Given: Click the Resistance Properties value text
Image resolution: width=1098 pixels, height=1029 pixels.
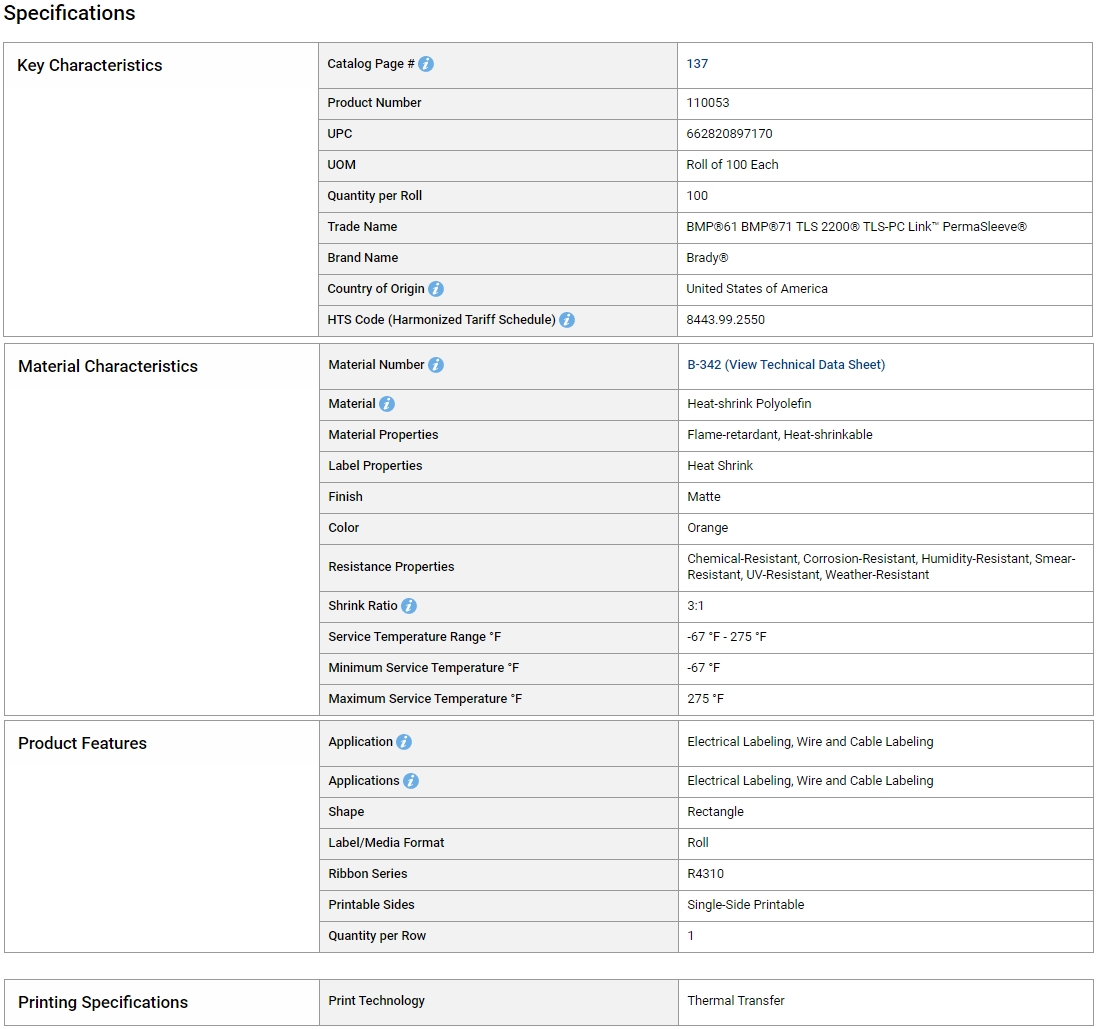Looking at the screenshot, I should [880, 567].
